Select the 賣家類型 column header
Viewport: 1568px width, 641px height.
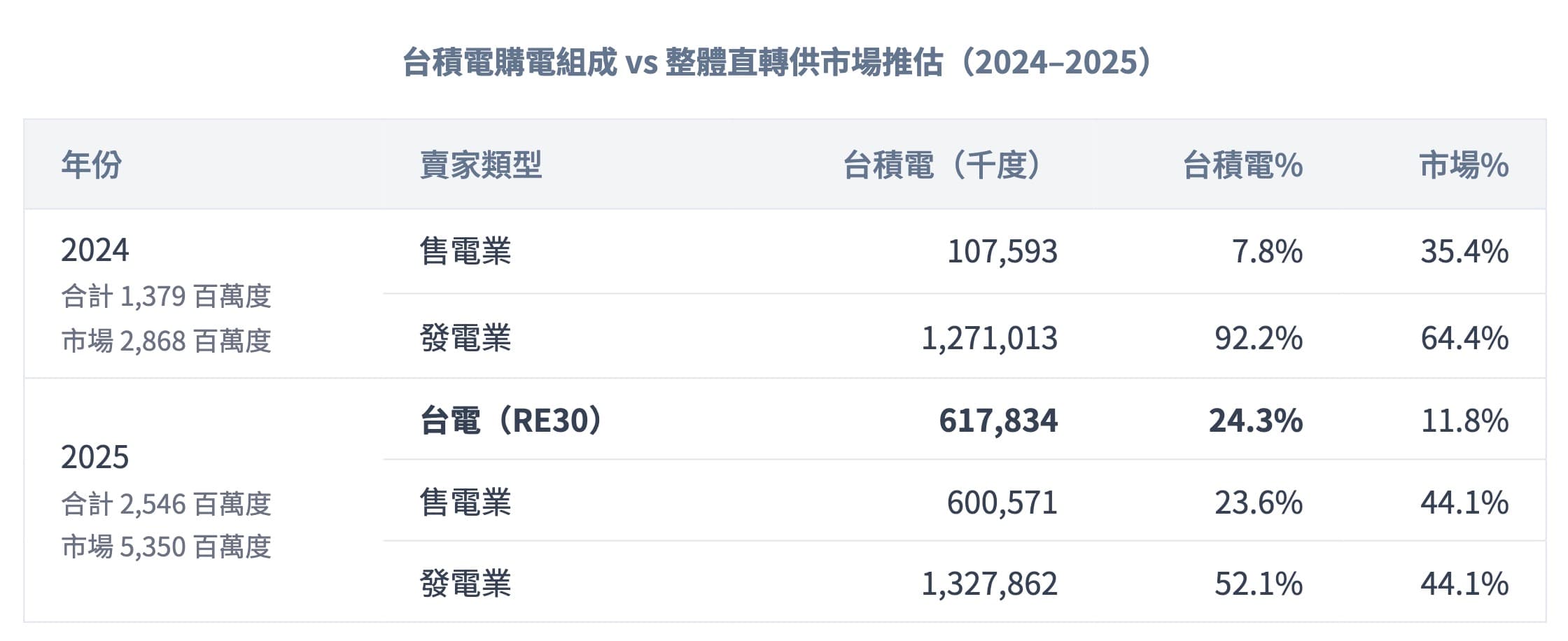pos(480,165)
